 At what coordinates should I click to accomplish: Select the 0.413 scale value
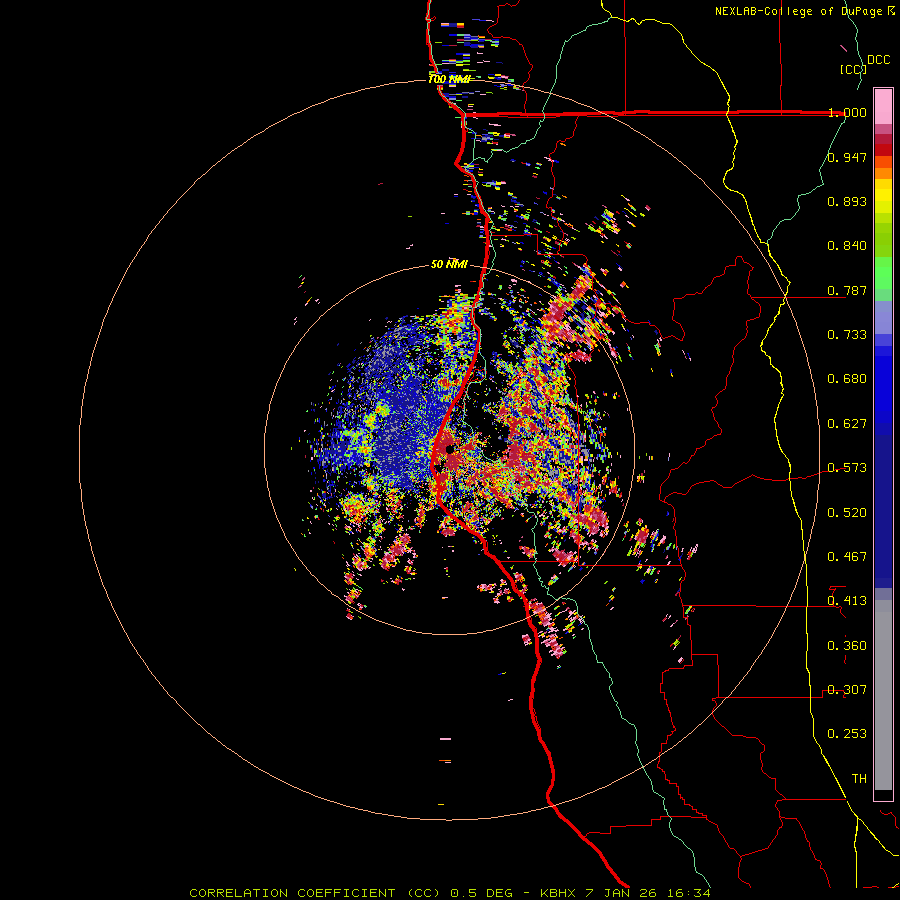click(847, 601)
